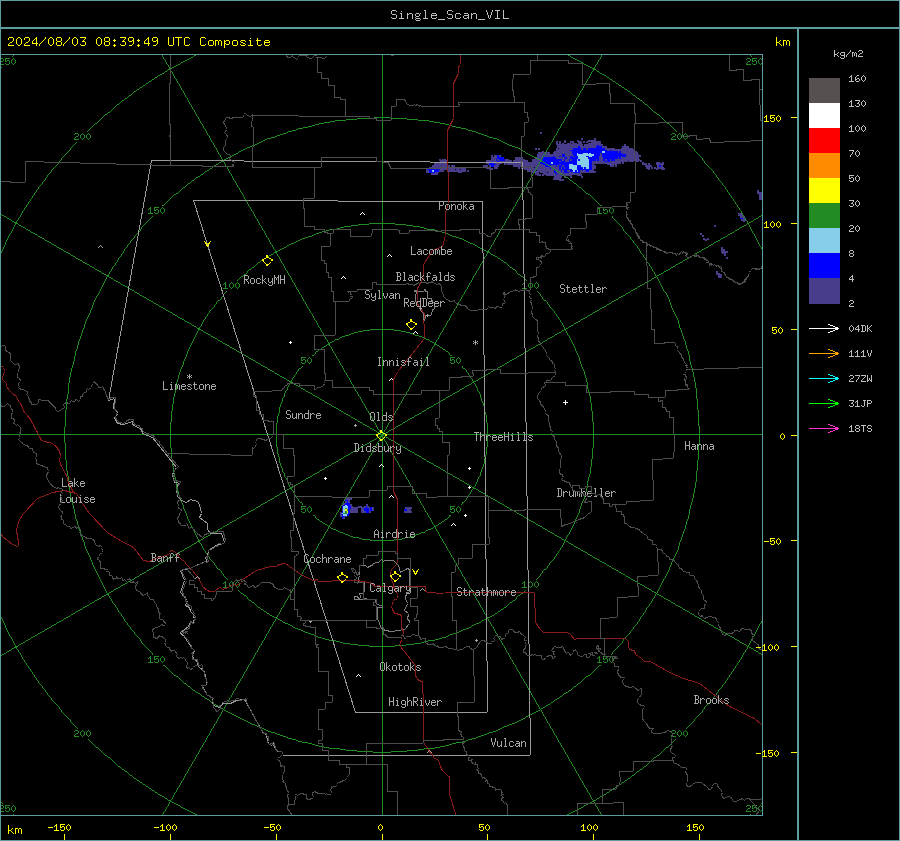Screen dimensions: 900x841
Task: Click the white 04DK arrow in legend
Action: pyautogui.click(x=824, y=328)
